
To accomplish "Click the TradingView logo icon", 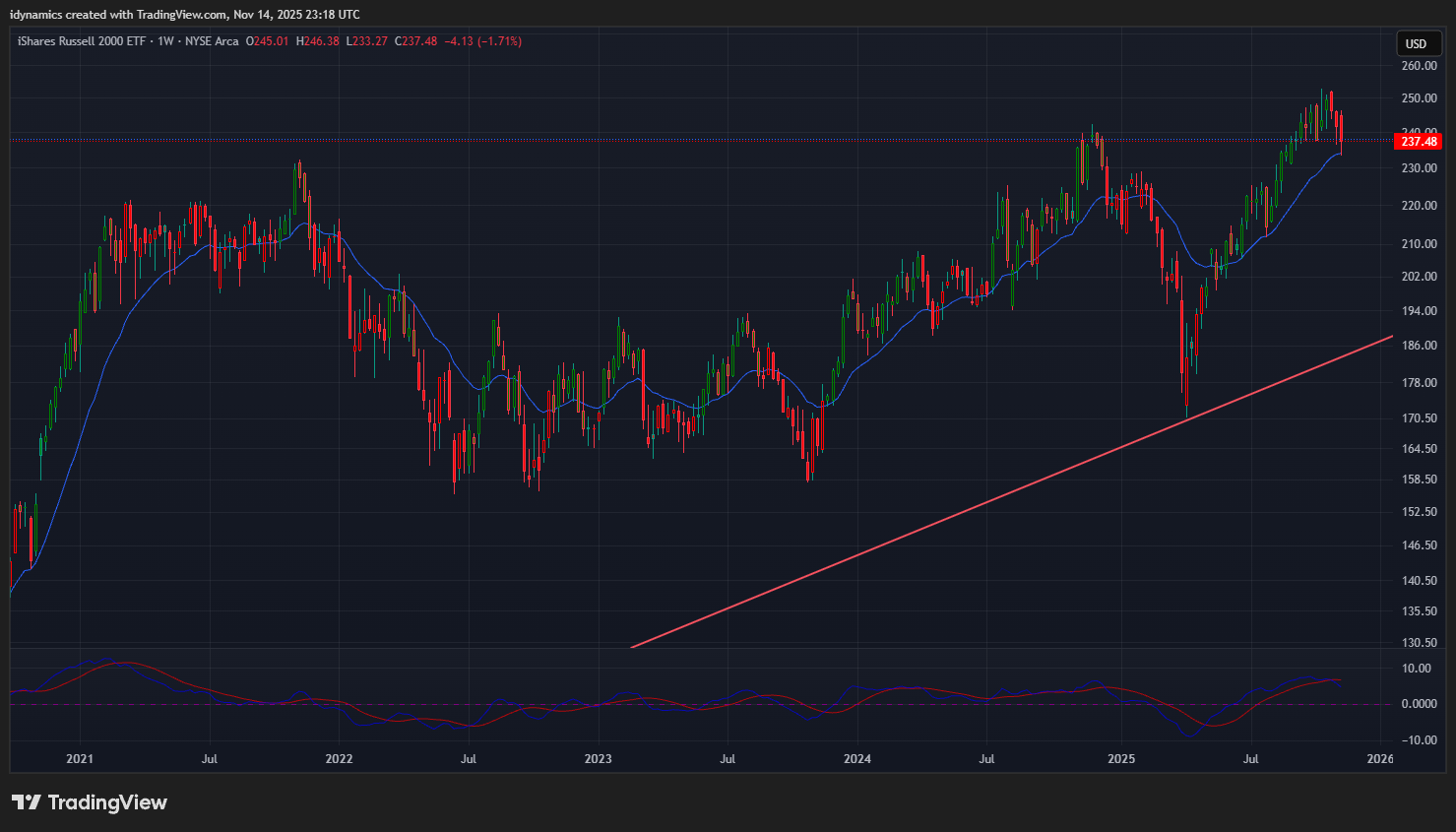I will tap(27, 802).
